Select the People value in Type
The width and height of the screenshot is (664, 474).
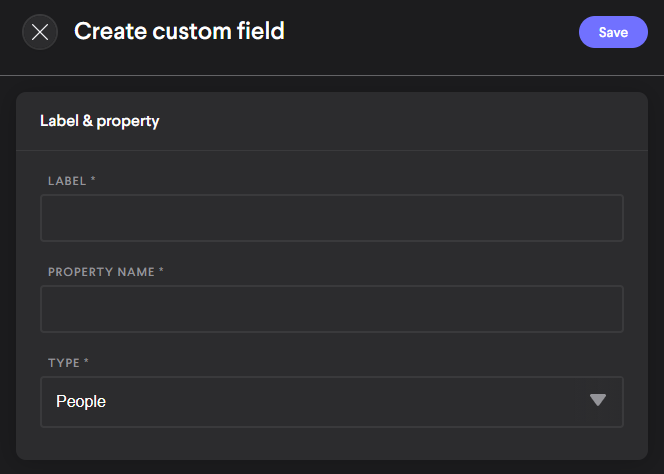[x=82, y=401]
